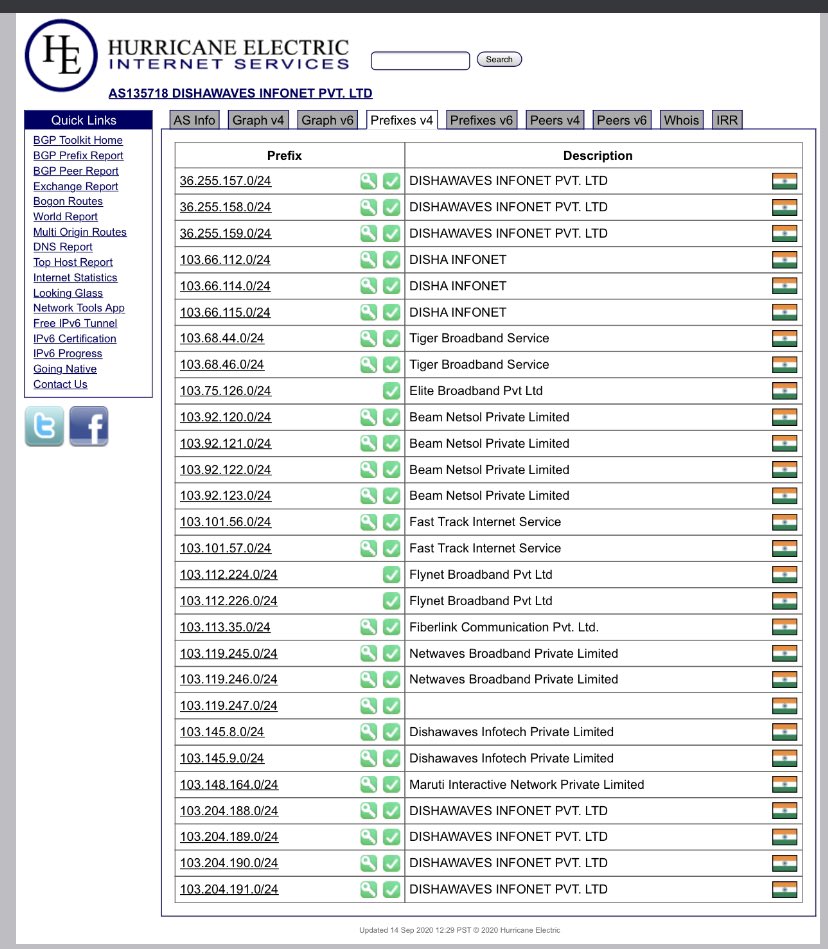The width and height of the screenshot is (828, 949).
Task: Click magnifier icon for 103.113.35.0/24
Action: click(x=369, y=627)
